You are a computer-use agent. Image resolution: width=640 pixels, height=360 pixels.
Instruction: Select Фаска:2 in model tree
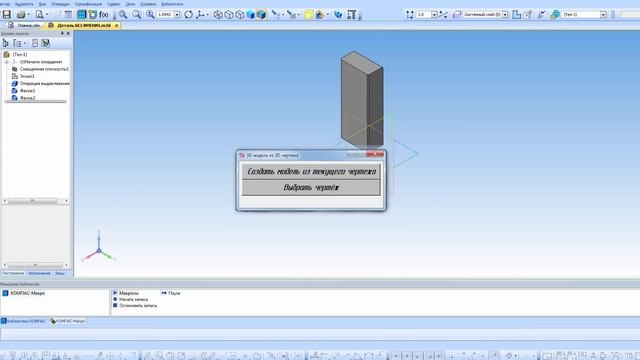tap(24, 98)
